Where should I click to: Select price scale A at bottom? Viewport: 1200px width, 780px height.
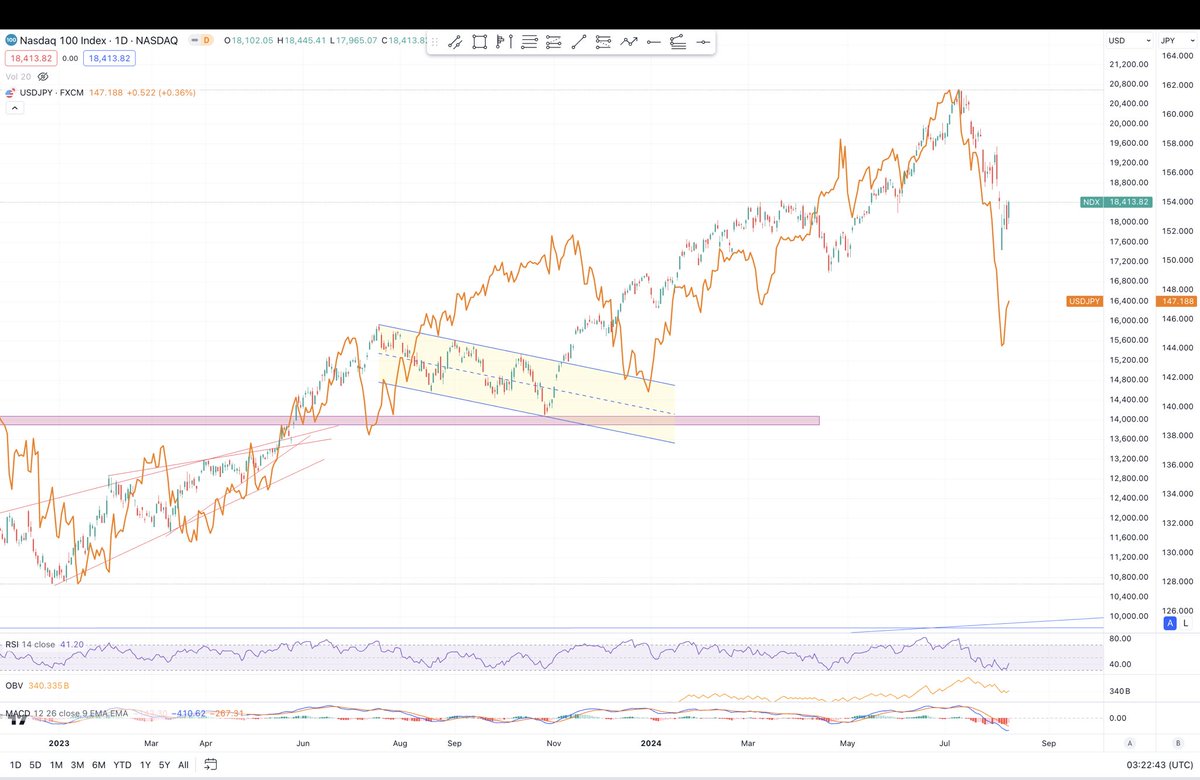coord(1129,743)
